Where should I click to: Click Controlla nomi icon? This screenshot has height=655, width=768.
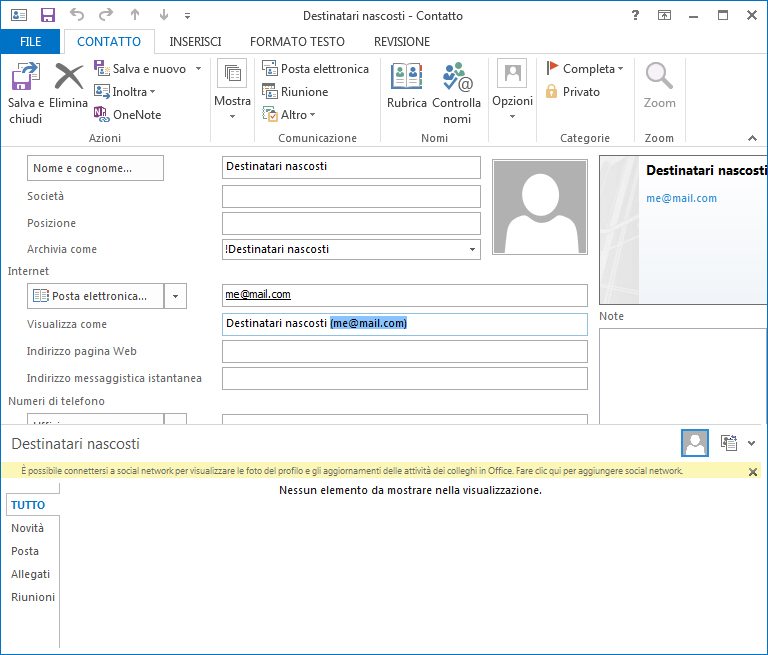(456, 77)
